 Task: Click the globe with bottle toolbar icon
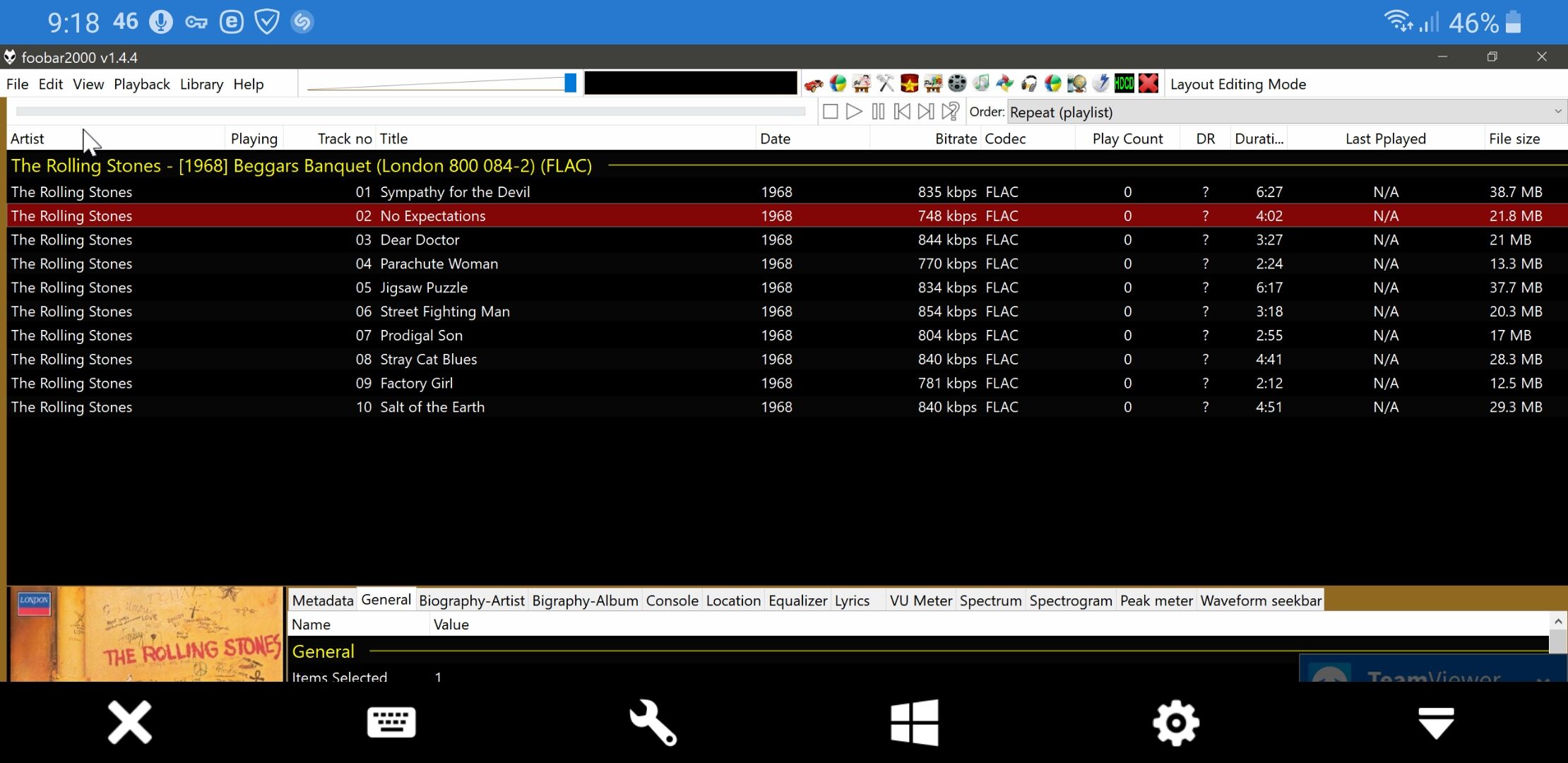coord(1076,84)
